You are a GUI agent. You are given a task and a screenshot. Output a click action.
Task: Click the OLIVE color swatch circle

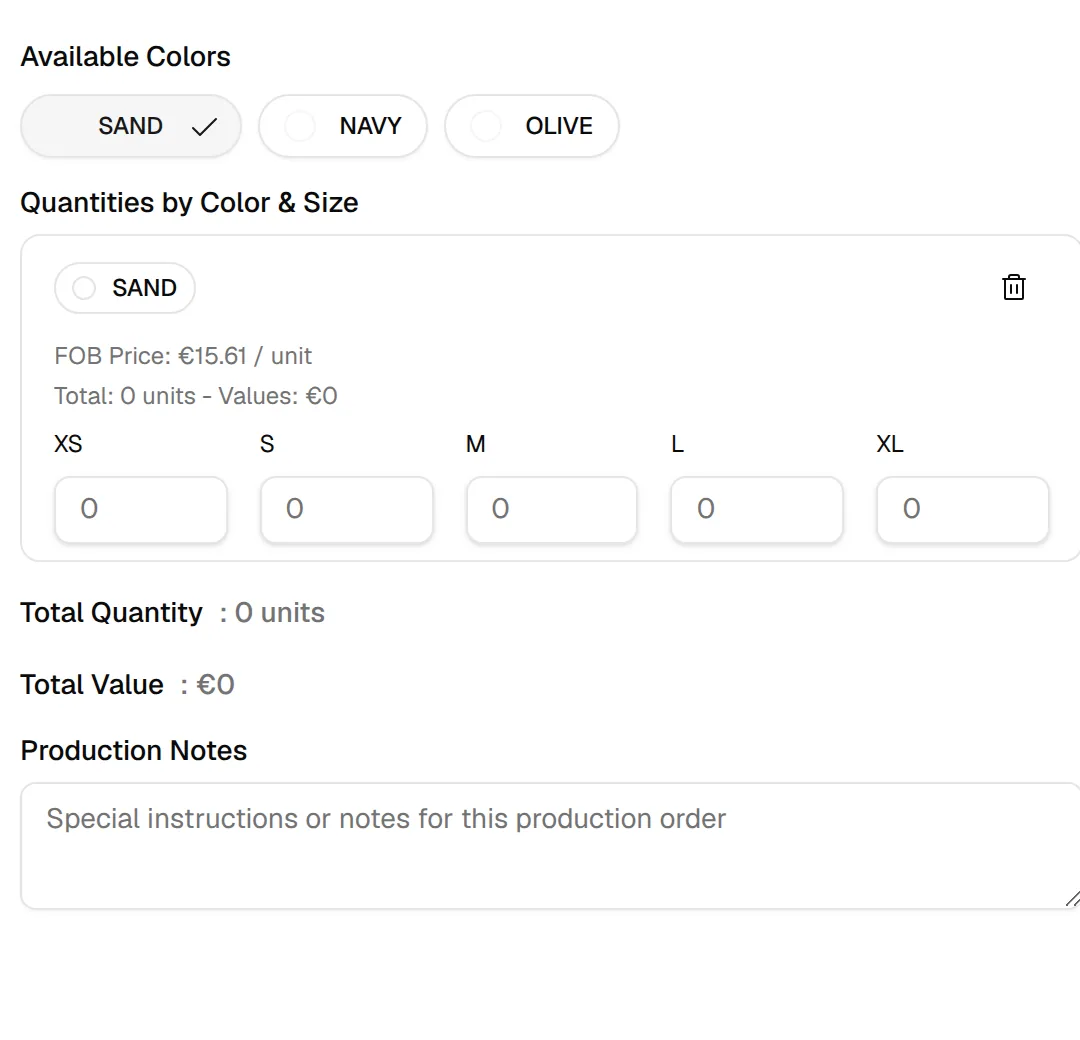coord(486,126)
